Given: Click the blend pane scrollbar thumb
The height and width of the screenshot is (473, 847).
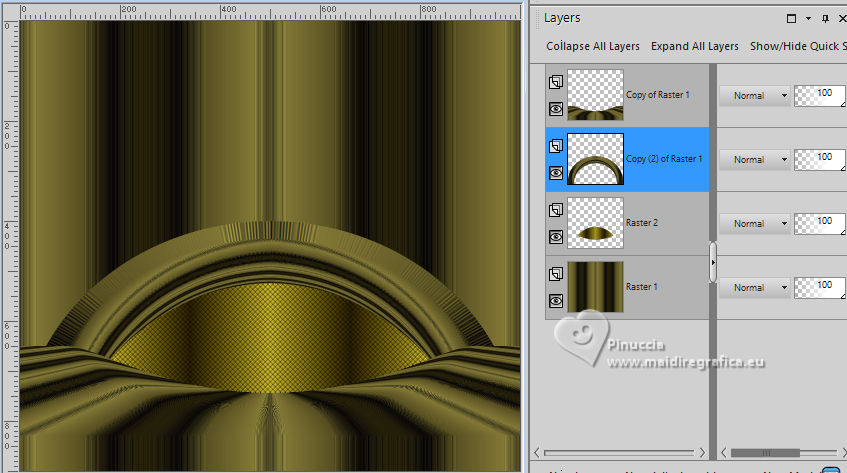Looking at the screenshot, I should coord(765,452).
